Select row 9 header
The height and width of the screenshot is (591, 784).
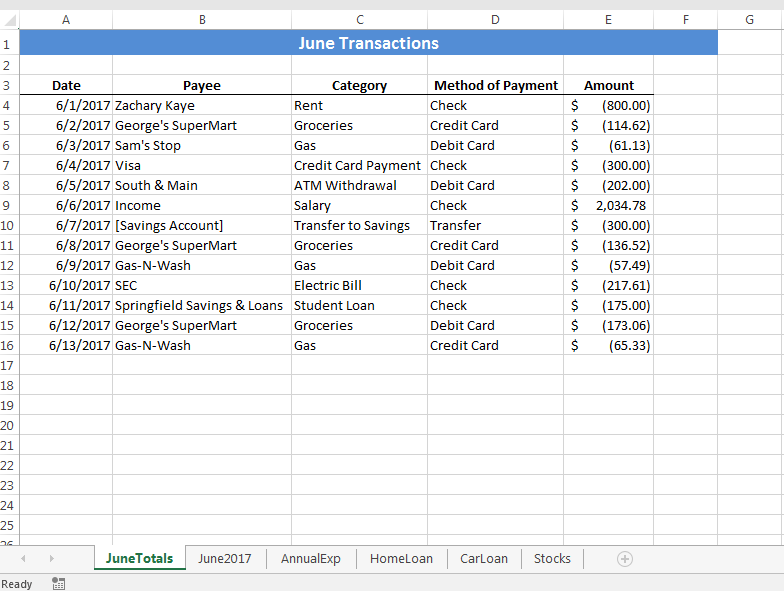(9, 205)
